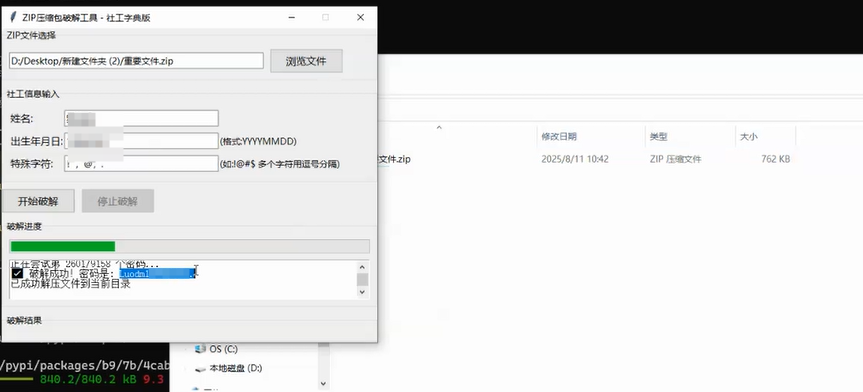863x392 pixels.
Task: Click the green checkmark in the log output
Action: (x=17, y=274)
